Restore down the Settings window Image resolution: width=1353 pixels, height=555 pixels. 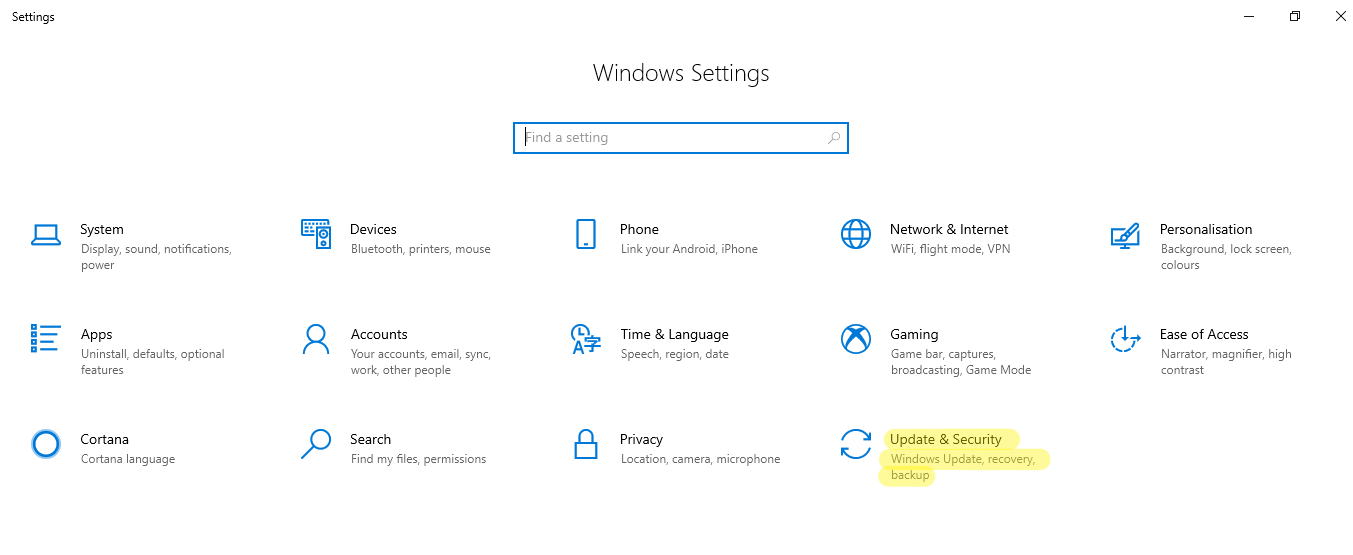pos(1295,16)
